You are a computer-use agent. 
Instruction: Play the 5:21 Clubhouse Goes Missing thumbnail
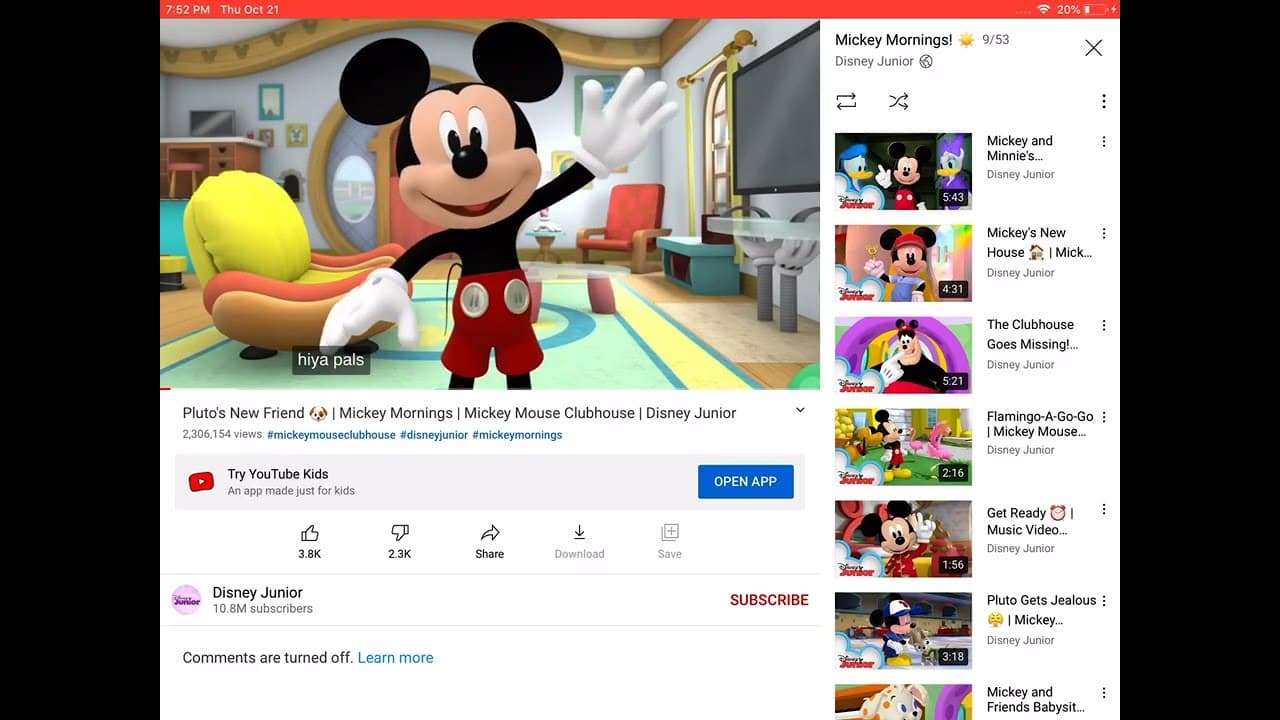pos(903,355)
